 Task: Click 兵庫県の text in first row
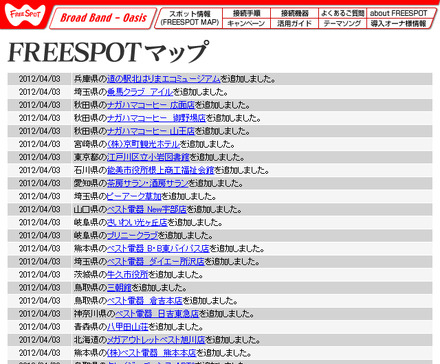[x=90, y=79]
